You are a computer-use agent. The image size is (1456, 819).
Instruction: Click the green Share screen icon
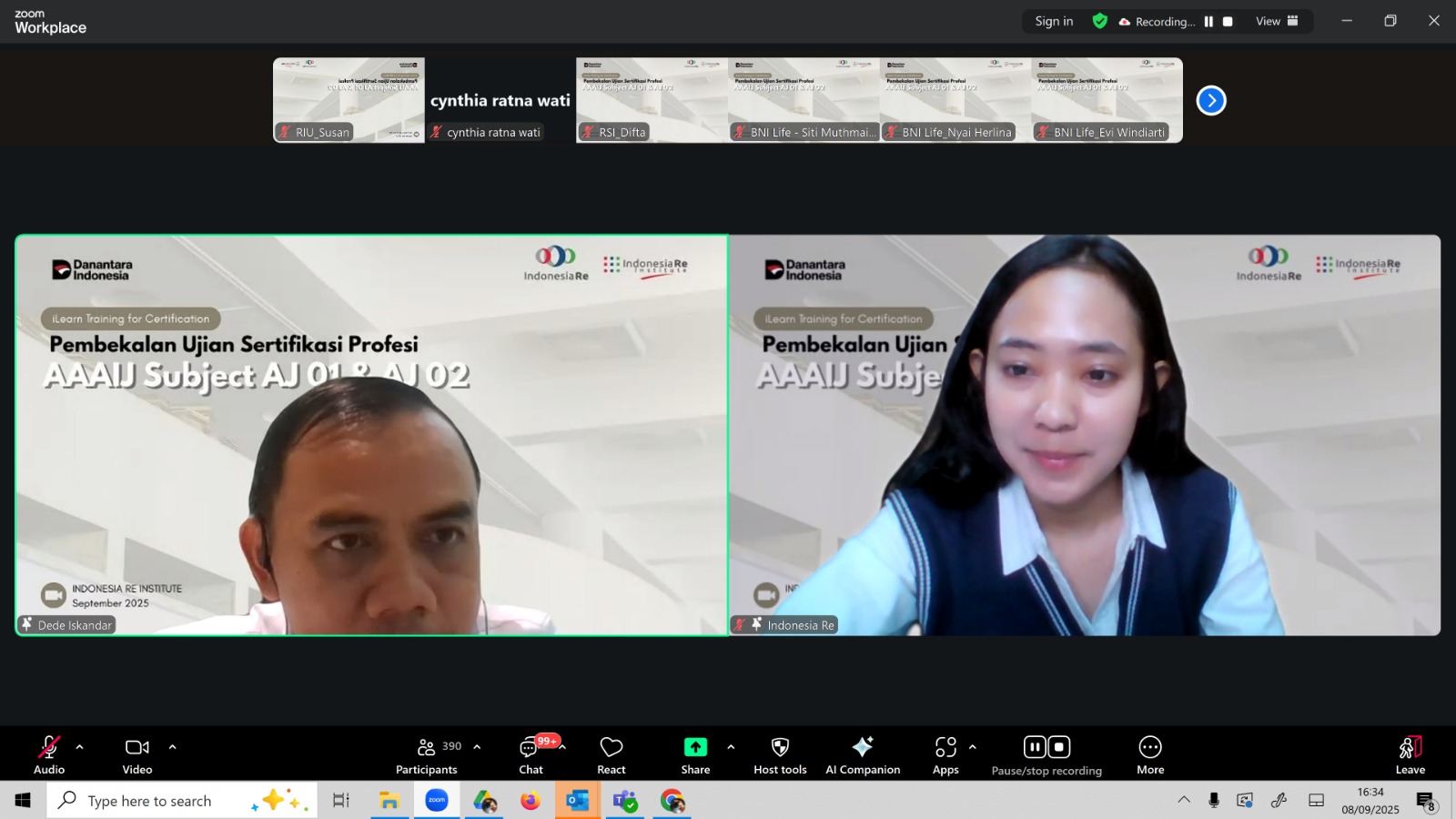[695, 747]
